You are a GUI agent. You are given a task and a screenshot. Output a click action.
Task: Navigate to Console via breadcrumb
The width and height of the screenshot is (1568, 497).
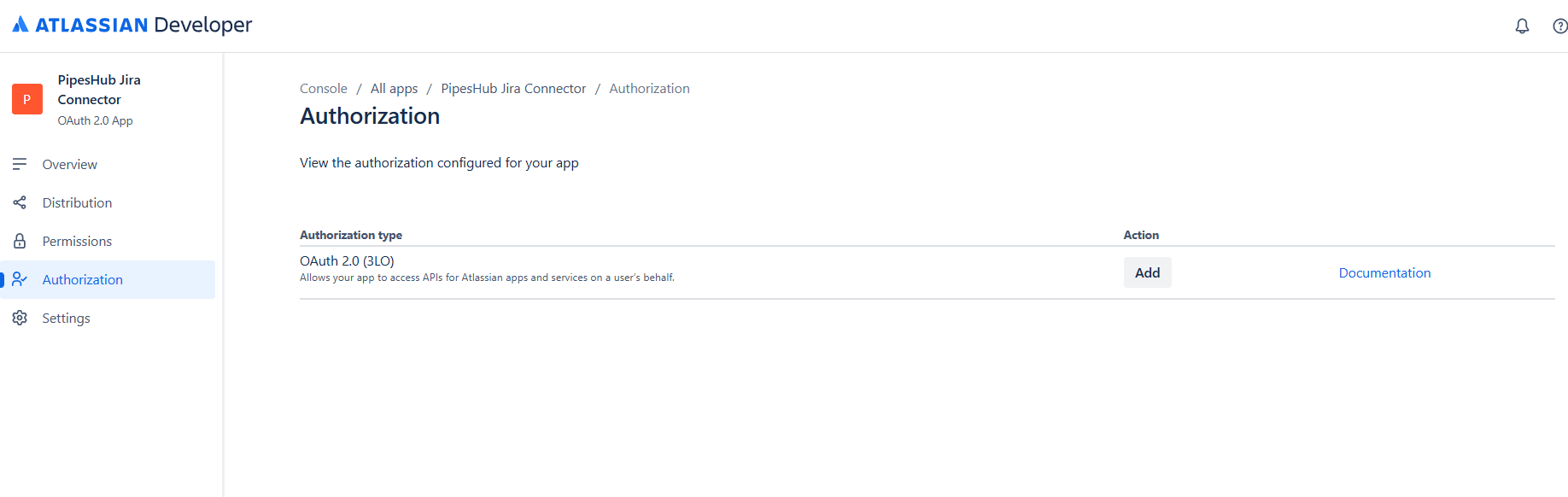coord(323,88)
